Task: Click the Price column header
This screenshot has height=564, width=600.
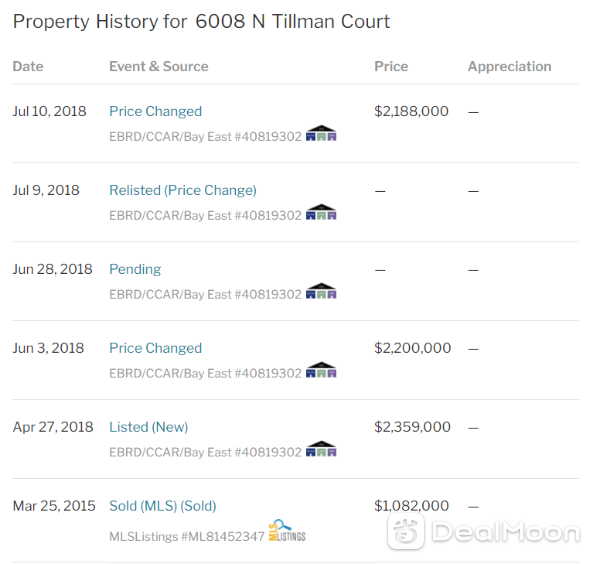Action: (x=391, y=66)
